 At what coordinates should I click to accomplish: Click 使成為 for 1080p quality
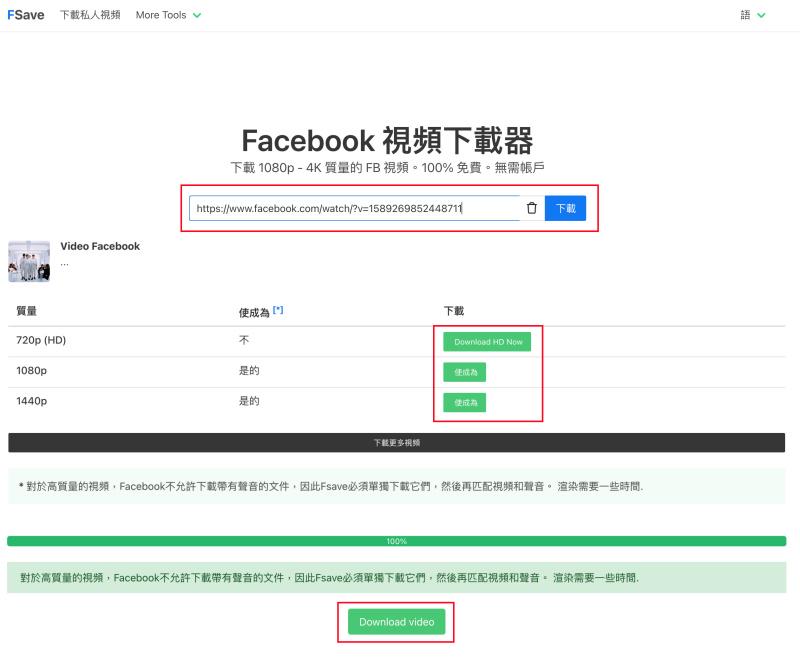(x=463, y=371)
